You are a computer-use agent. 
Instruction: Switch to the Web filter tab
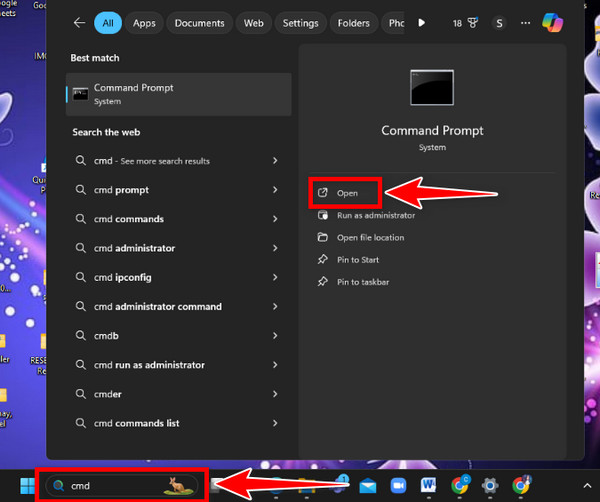[254, 23]
